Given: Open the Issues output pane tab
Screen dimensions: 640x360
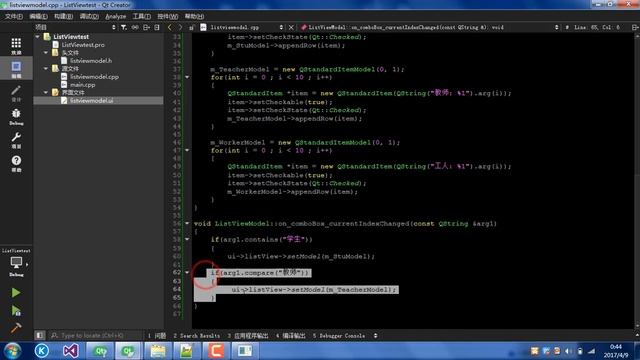Looking at the screenshot, I should (157, 336).
